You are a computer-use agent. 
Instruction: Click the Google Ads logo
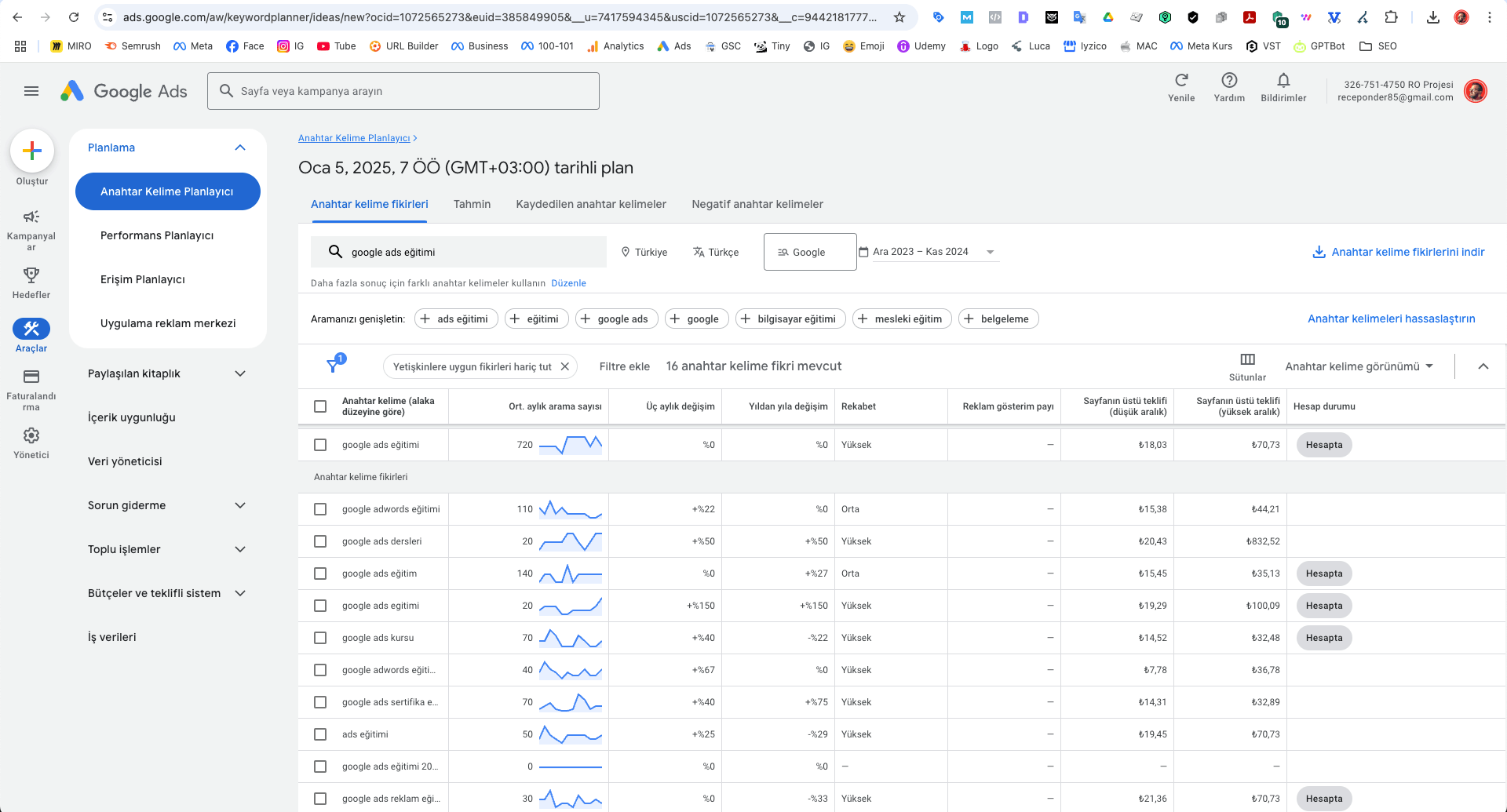point(124,91)
